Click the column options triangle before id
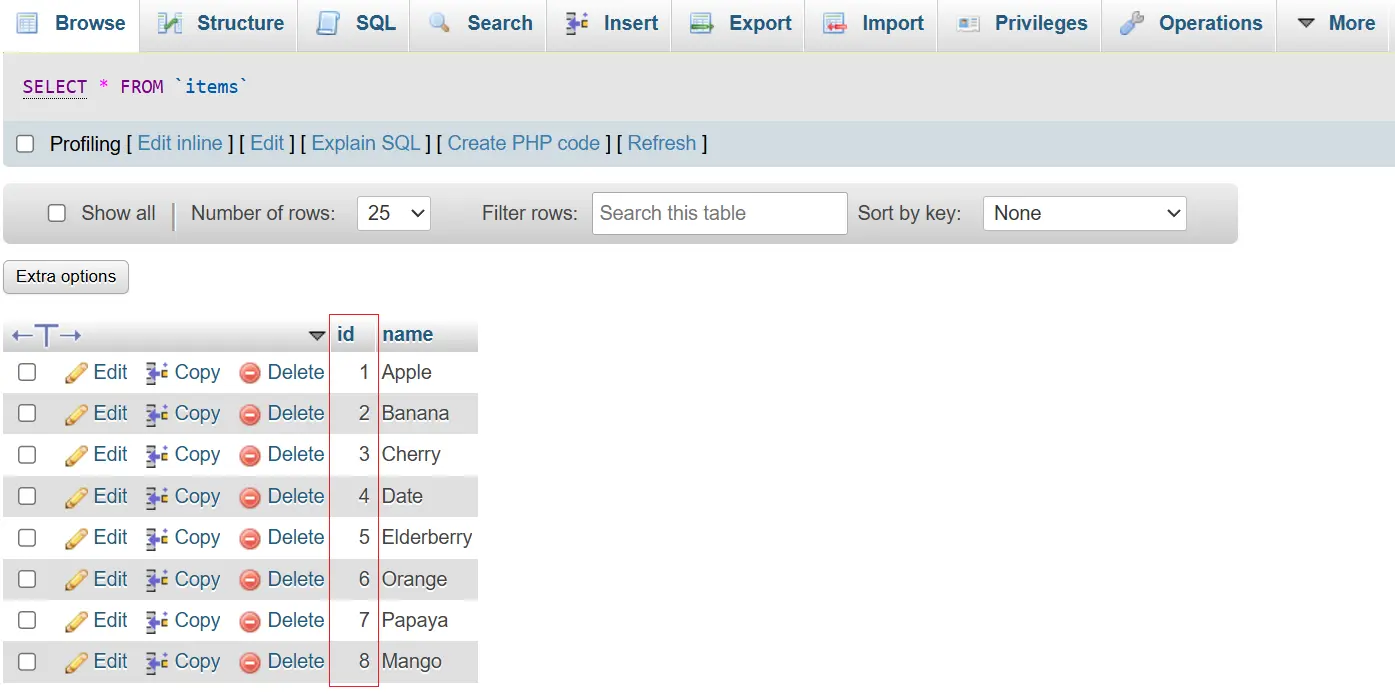 [x=317, y=335]
